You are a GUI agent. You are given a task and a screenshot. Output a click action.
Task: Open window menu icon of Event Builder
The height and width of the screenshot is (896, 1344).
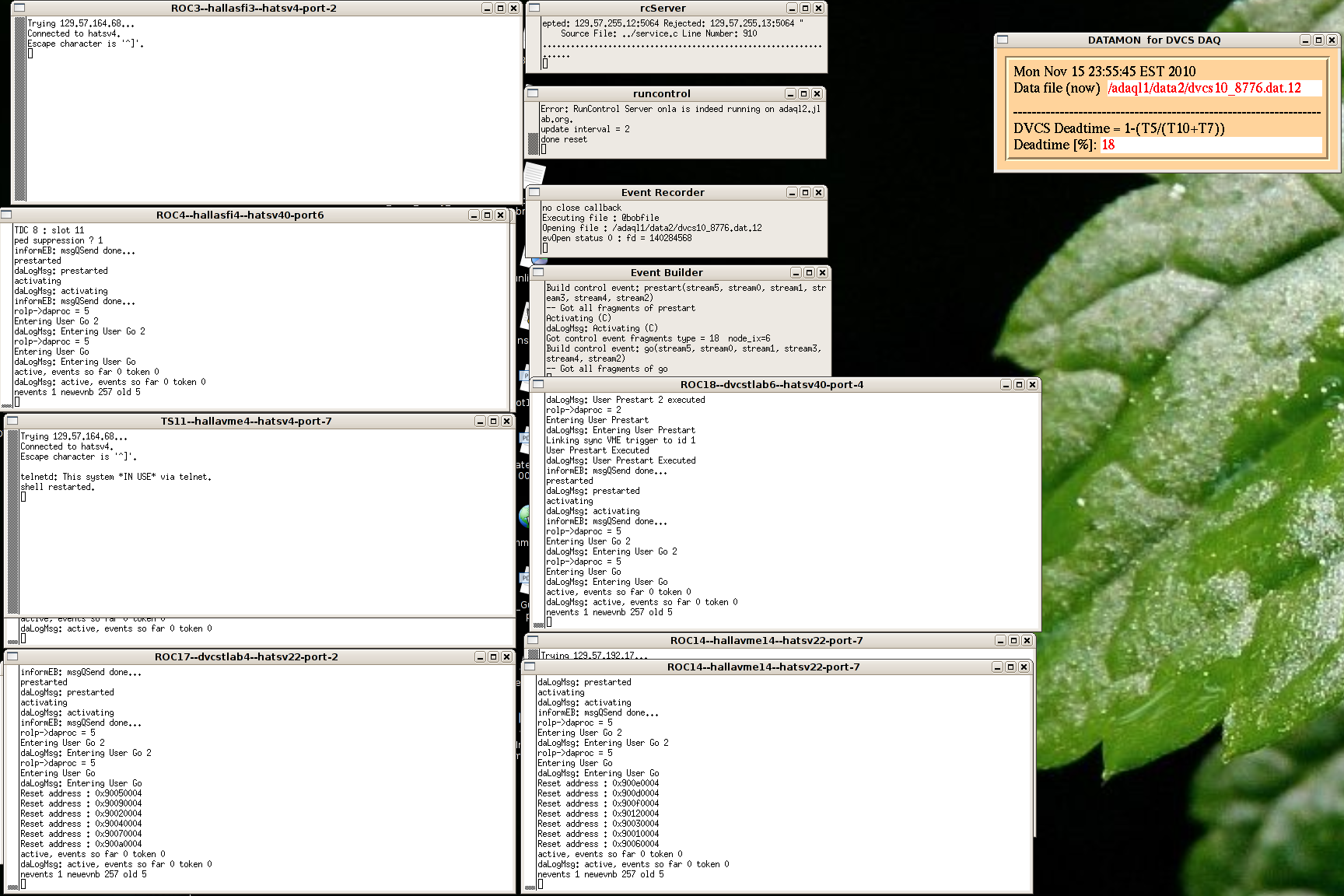click(538, 272)
